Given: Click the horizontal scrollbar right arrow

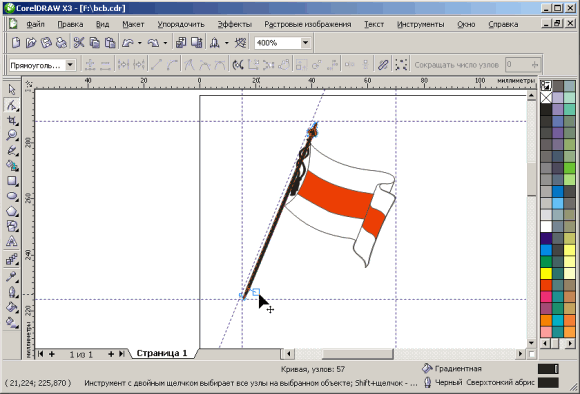Looking at the screenshot, I should click(x=520, y=354).
